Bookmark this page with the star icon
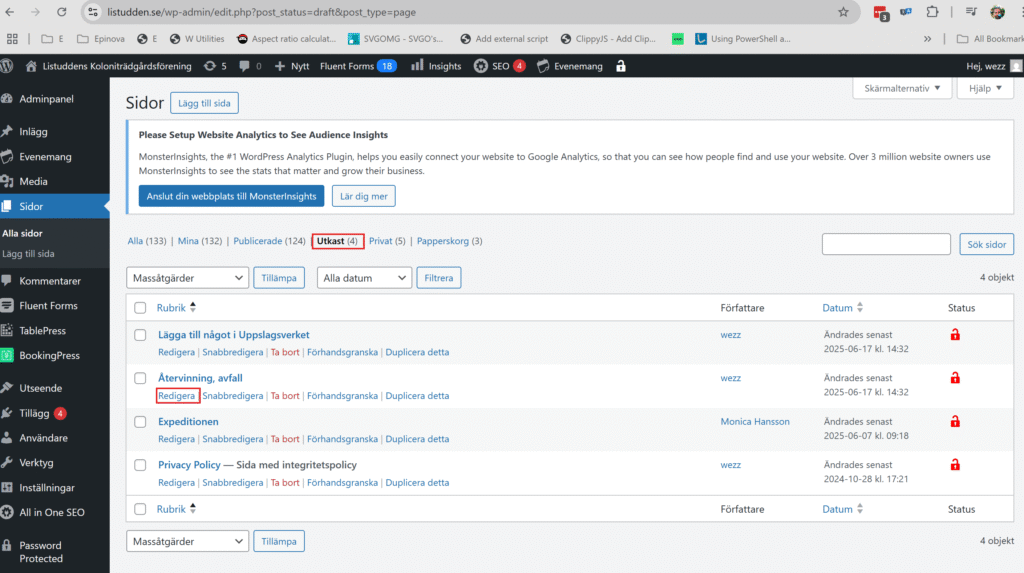The width and height of the screenshot is (1024, 573). click(843, 12)
